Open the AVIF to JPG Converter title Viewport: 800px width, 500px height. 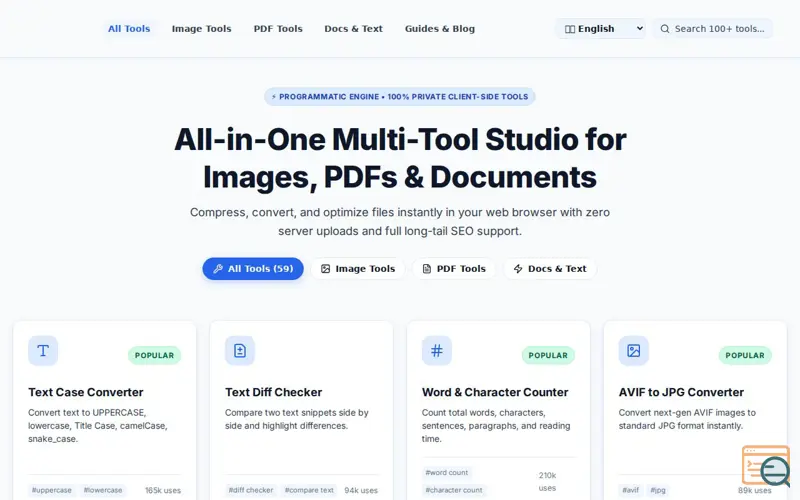click(x=681, y=392)
